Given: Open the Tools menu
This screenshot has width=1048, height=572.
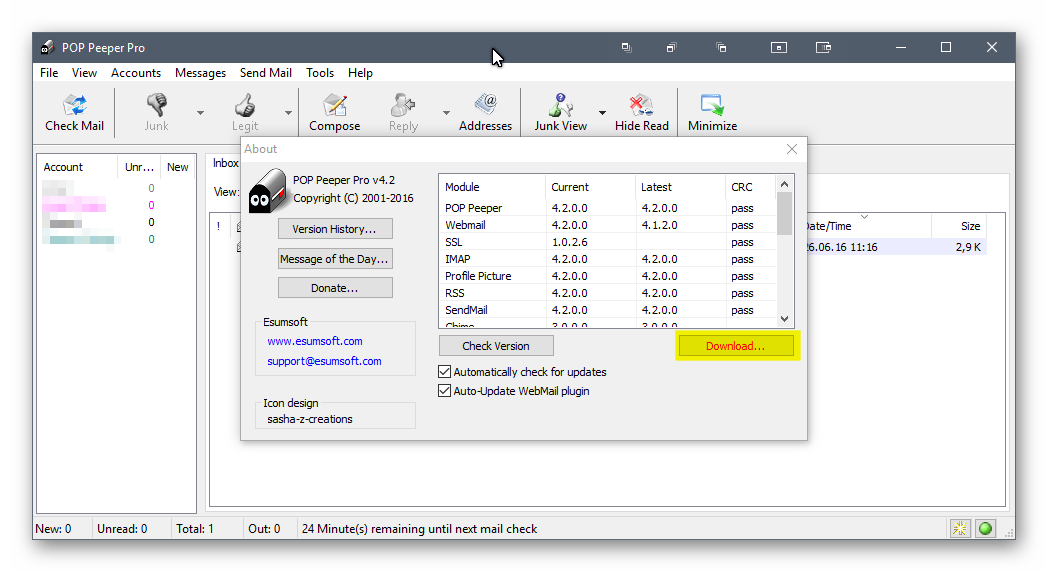Looking at the screenshot, I should 319,73.
